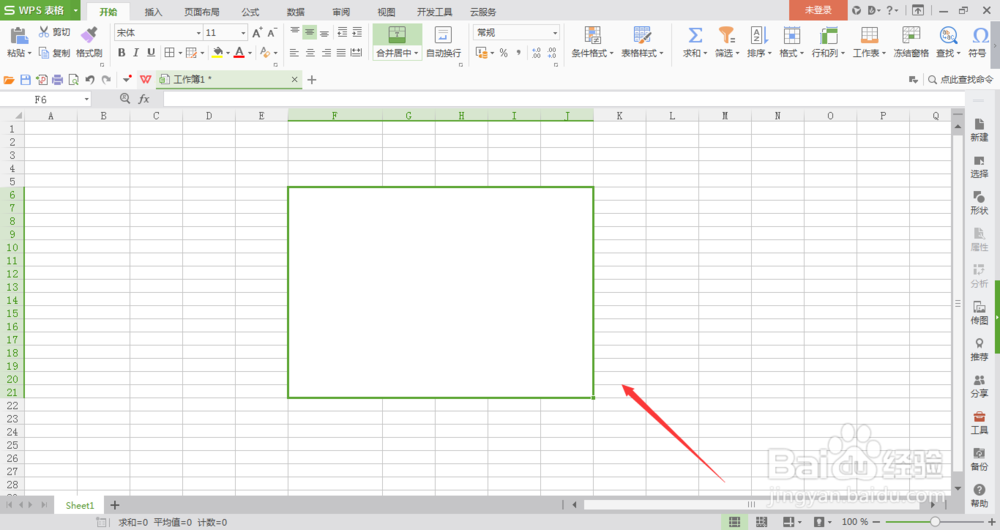
Task: Click the red font color A
Action: 239,53
